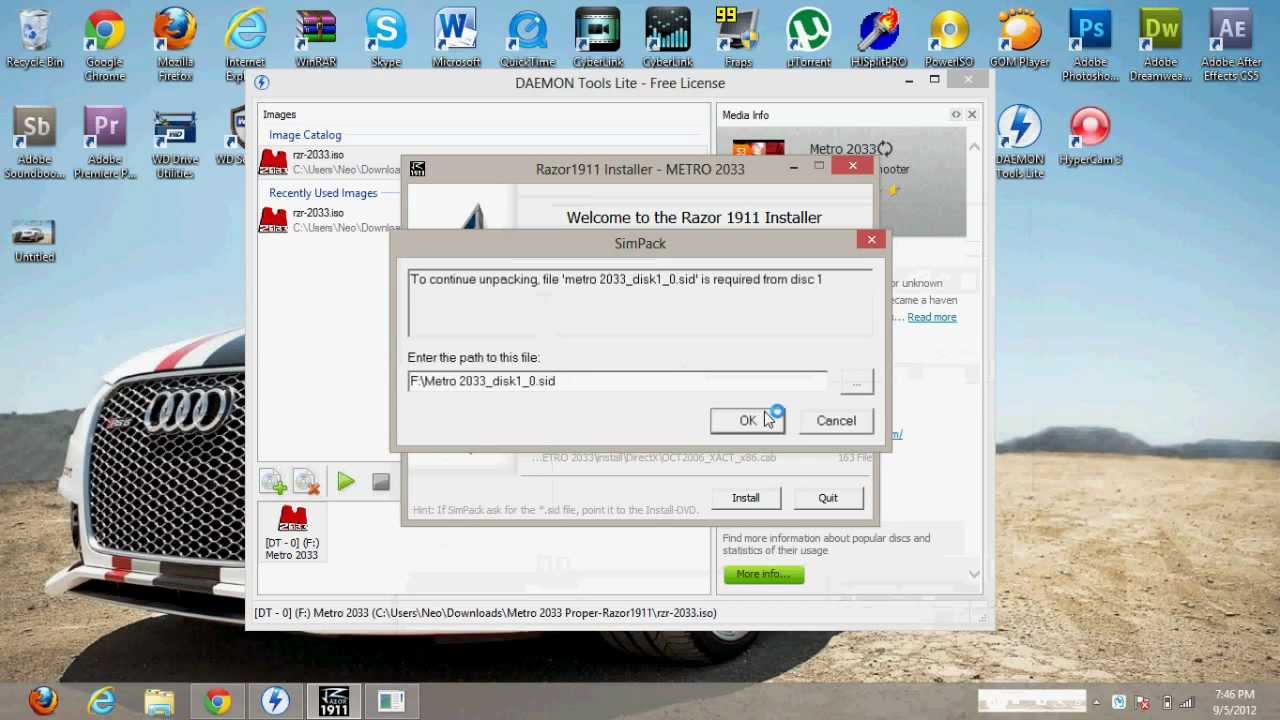Select rzr-2033.iso under Image Catalog
This screenshot has width=1280, height=720.
coord(330,162)
